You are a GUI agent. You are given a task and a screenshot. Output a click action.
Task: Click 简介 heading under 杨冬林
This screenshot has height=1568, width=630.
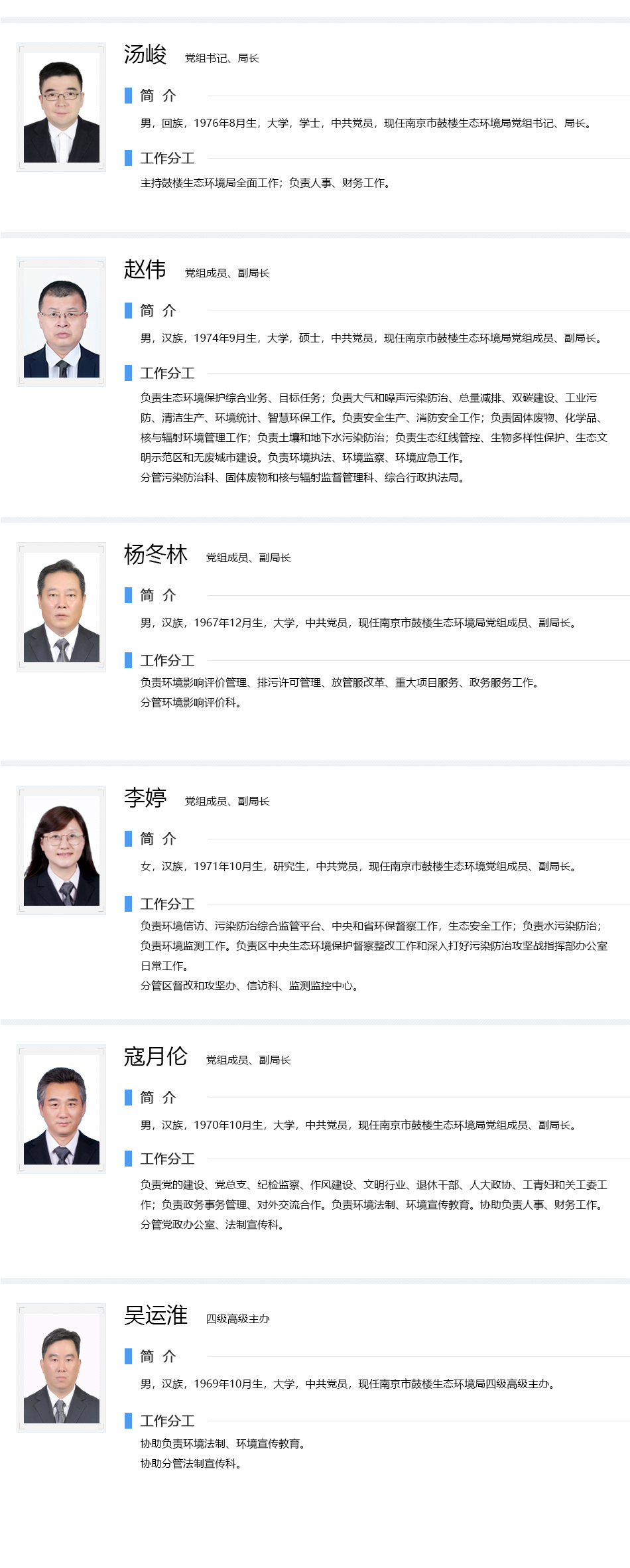158,595
